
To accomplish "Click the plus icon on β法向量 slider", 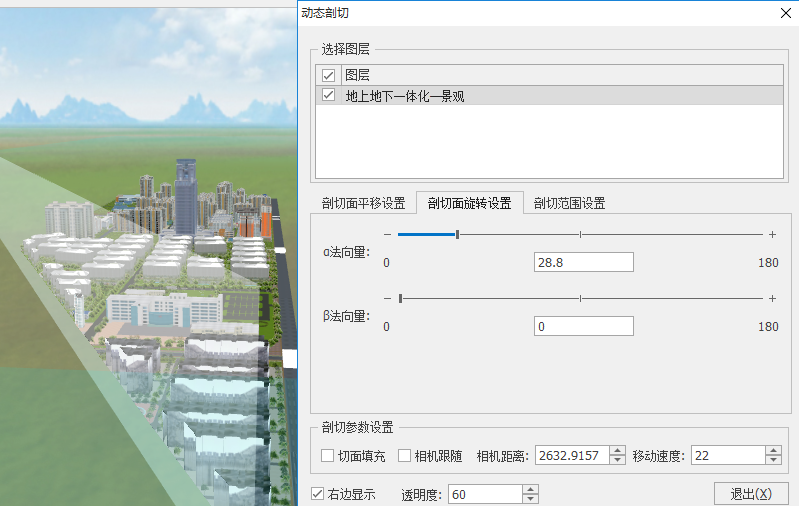I will pos(772,298).
